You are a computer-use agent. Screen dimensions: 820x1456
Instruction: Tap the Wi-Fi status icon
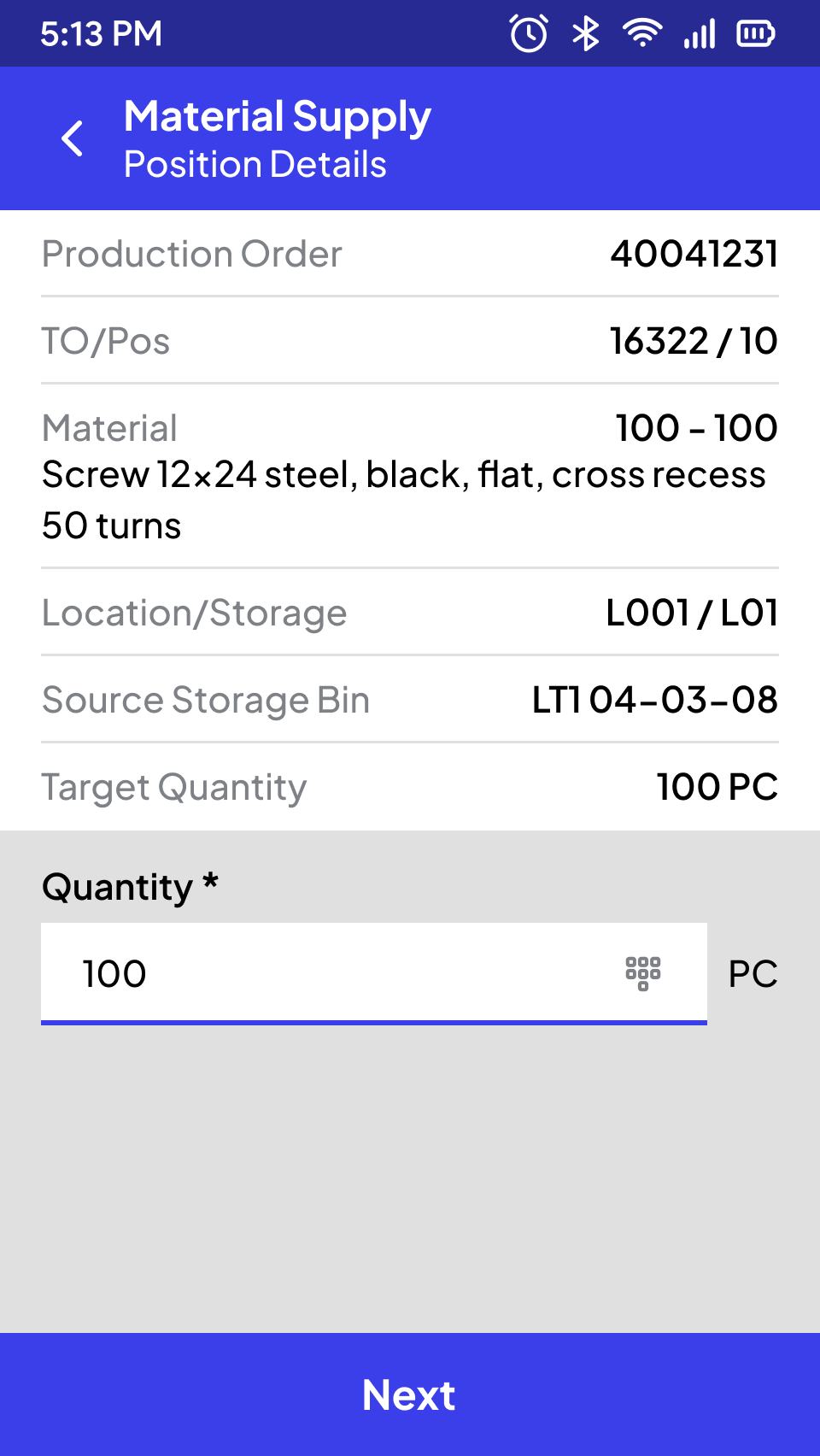pos(642,33)
